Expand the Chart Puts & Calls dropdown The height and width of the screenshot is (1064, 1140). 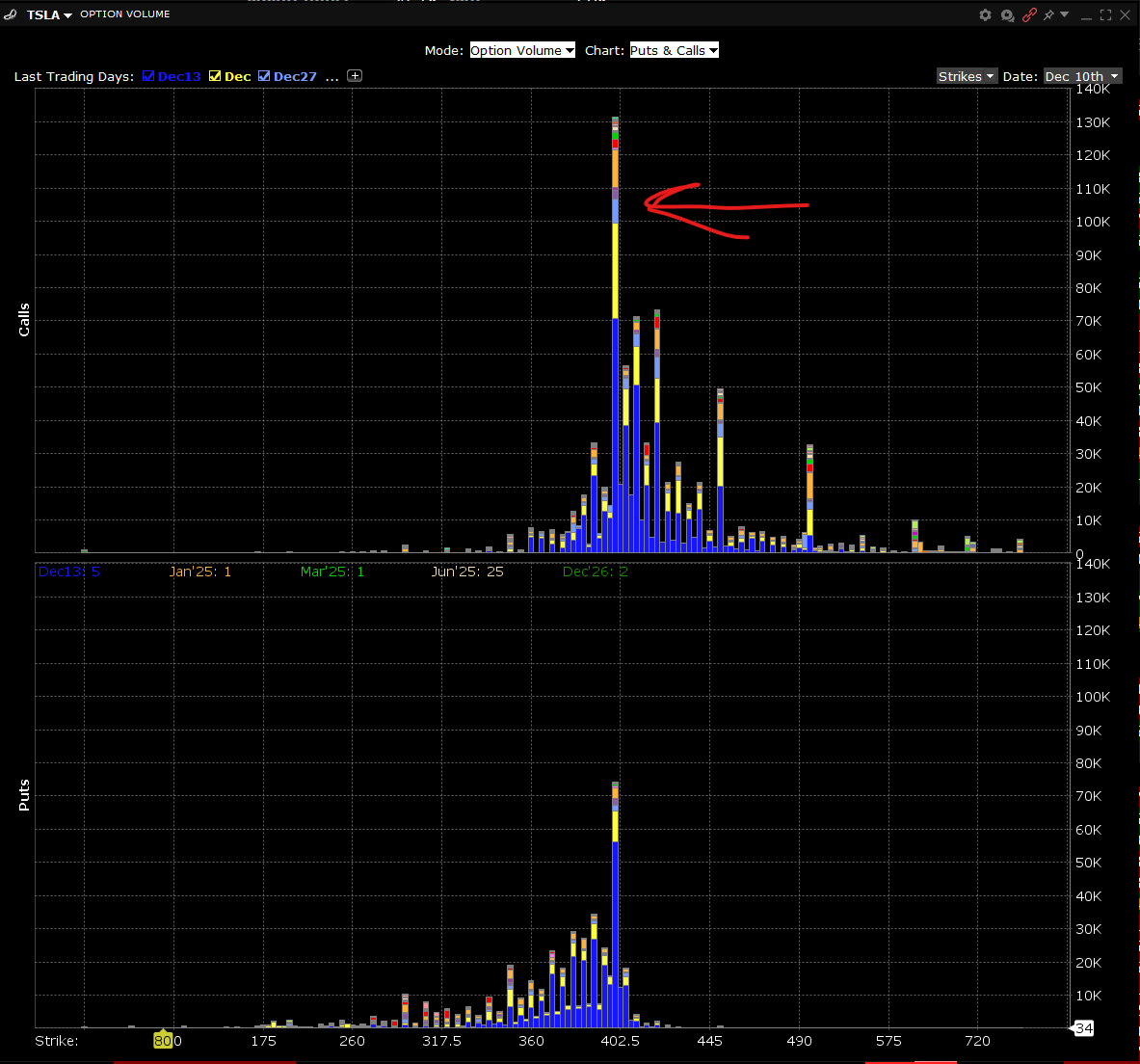[x=675, y=50]
